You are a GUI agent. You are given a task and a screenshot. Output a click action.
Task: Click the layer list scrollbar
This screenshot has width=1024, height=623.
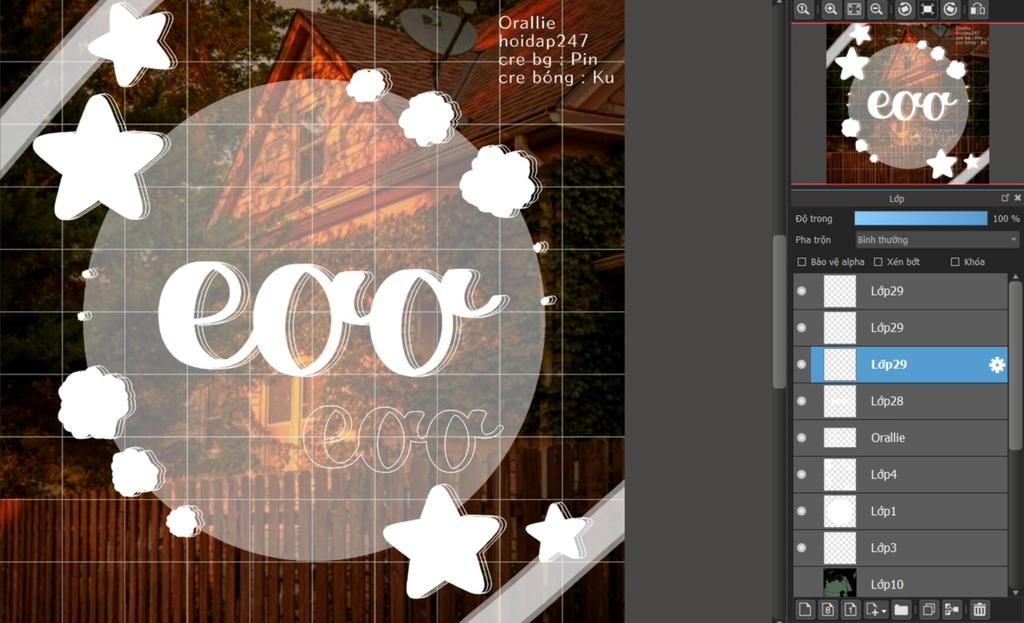click(x=1014, y=366)
